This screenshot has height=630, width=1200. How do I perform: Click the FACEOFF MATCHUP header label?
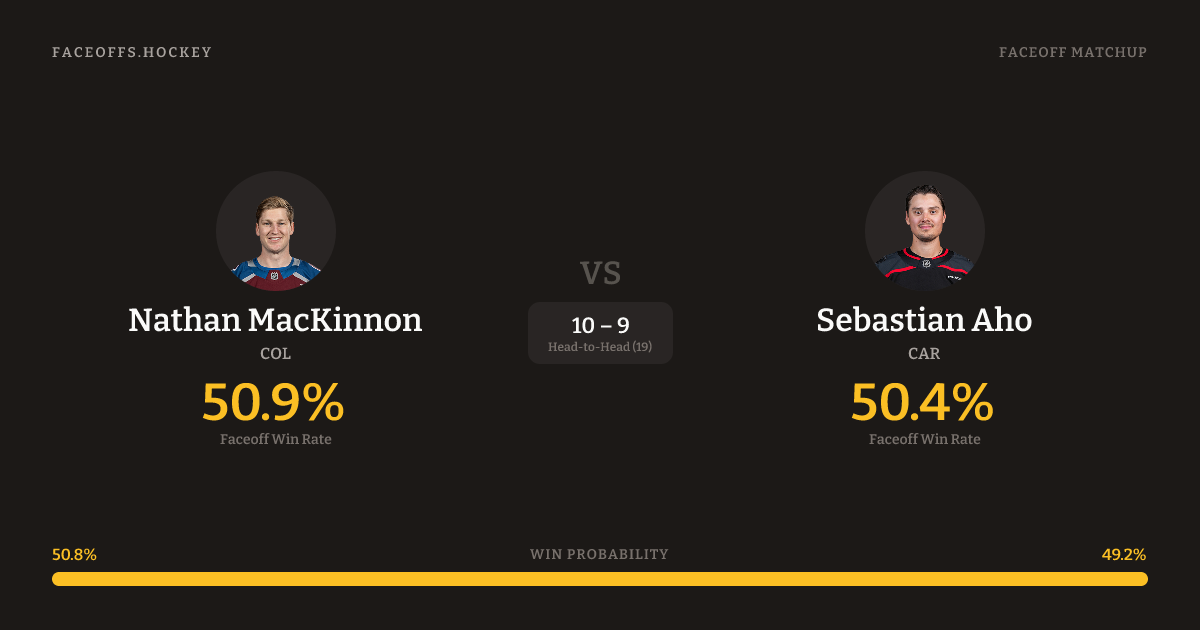point(1072,52)
